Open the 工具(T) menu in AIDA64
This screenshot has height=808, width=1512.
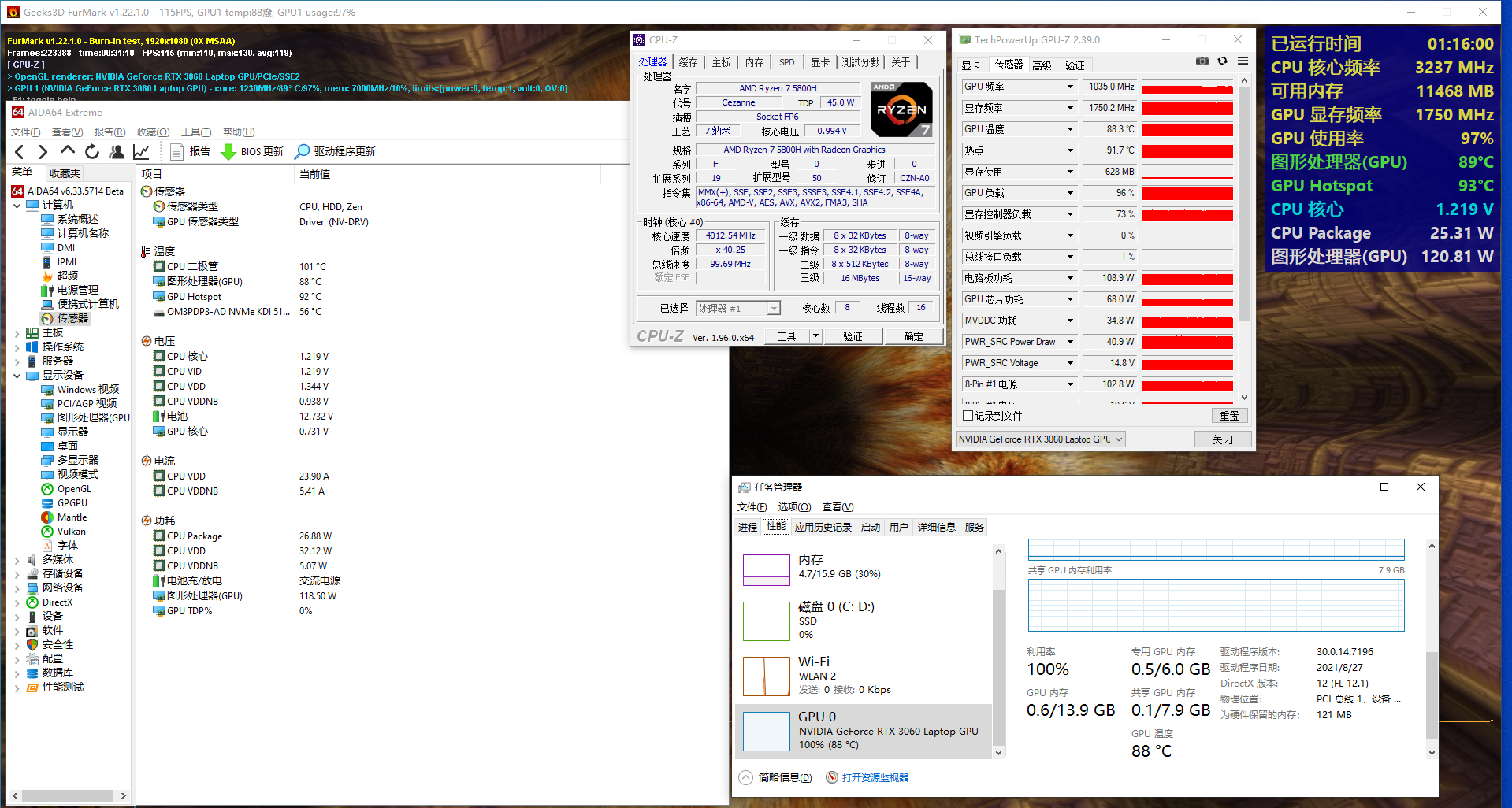(x=196, y=132)
